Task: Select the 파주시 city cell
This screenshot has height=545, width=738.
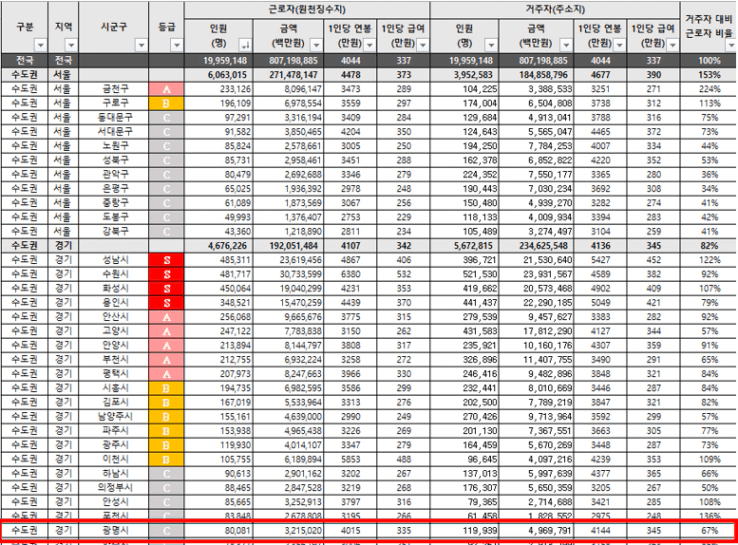Action: pyautogui.click(x=113, y=431)
